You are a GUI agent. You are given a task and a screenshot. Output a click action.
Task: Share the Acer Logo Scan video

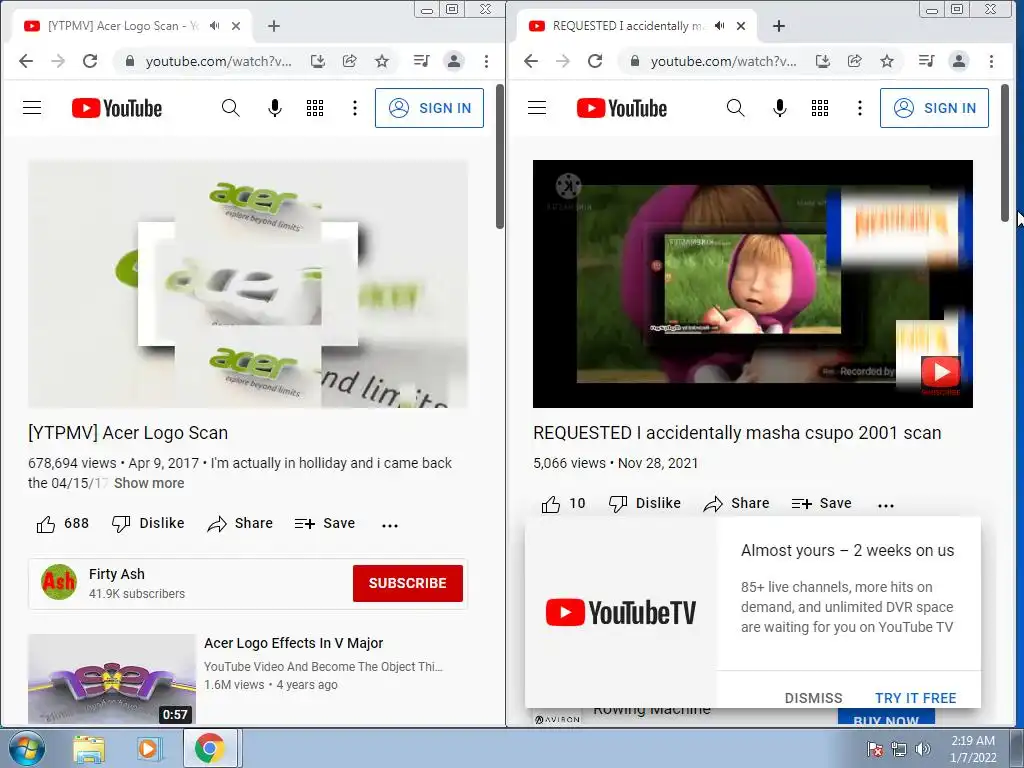(x=240, y=524)
